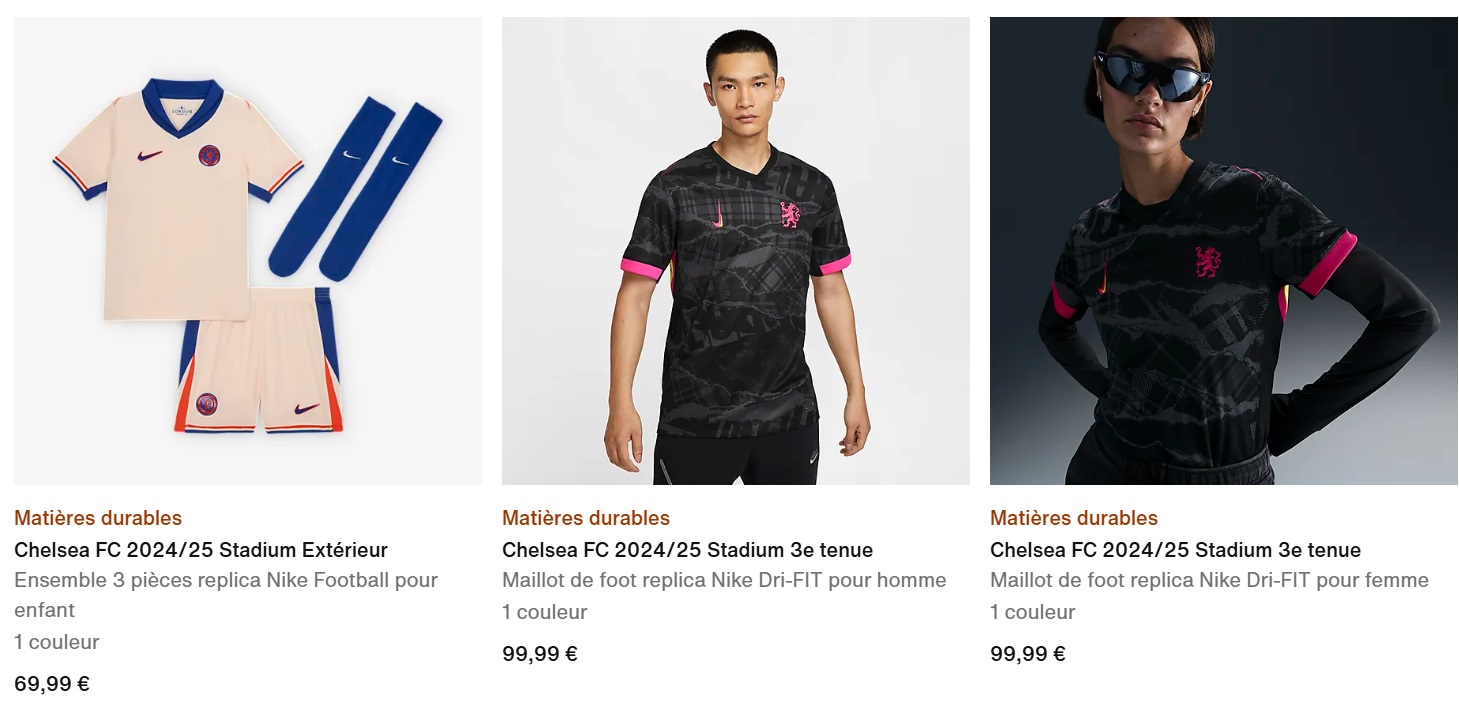Open the women's third kit model photo
The height and width of the screenshot is (707, 1459).
1223,250
